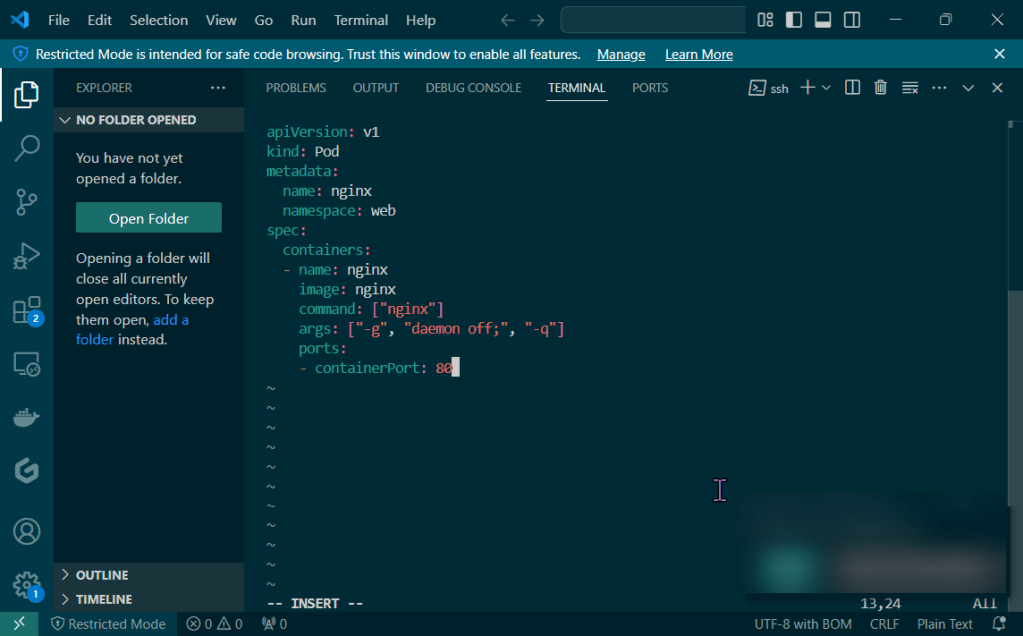Open the Search view in activity bar
The height and width of the screenshot is (636, 1023).
click(x=27, y=148)
